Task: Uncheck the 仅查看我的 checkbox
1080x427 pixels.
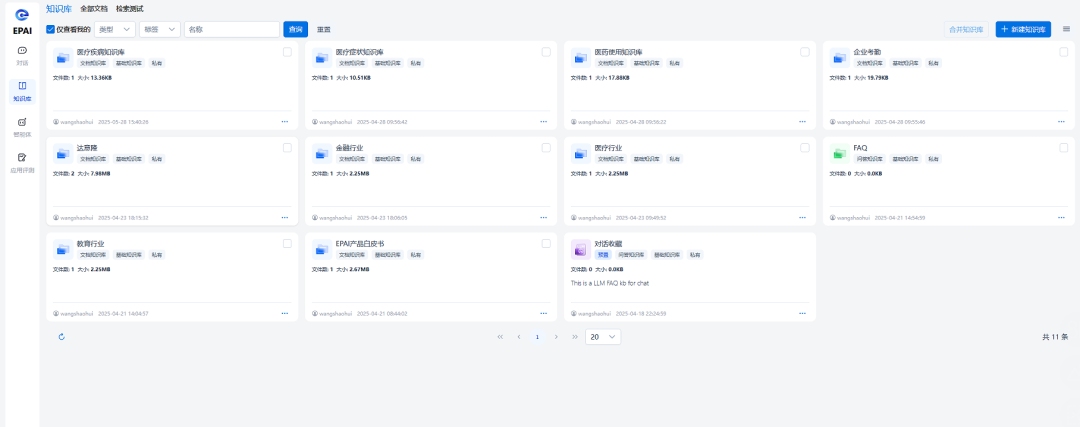Action: [x=52, y=30]
